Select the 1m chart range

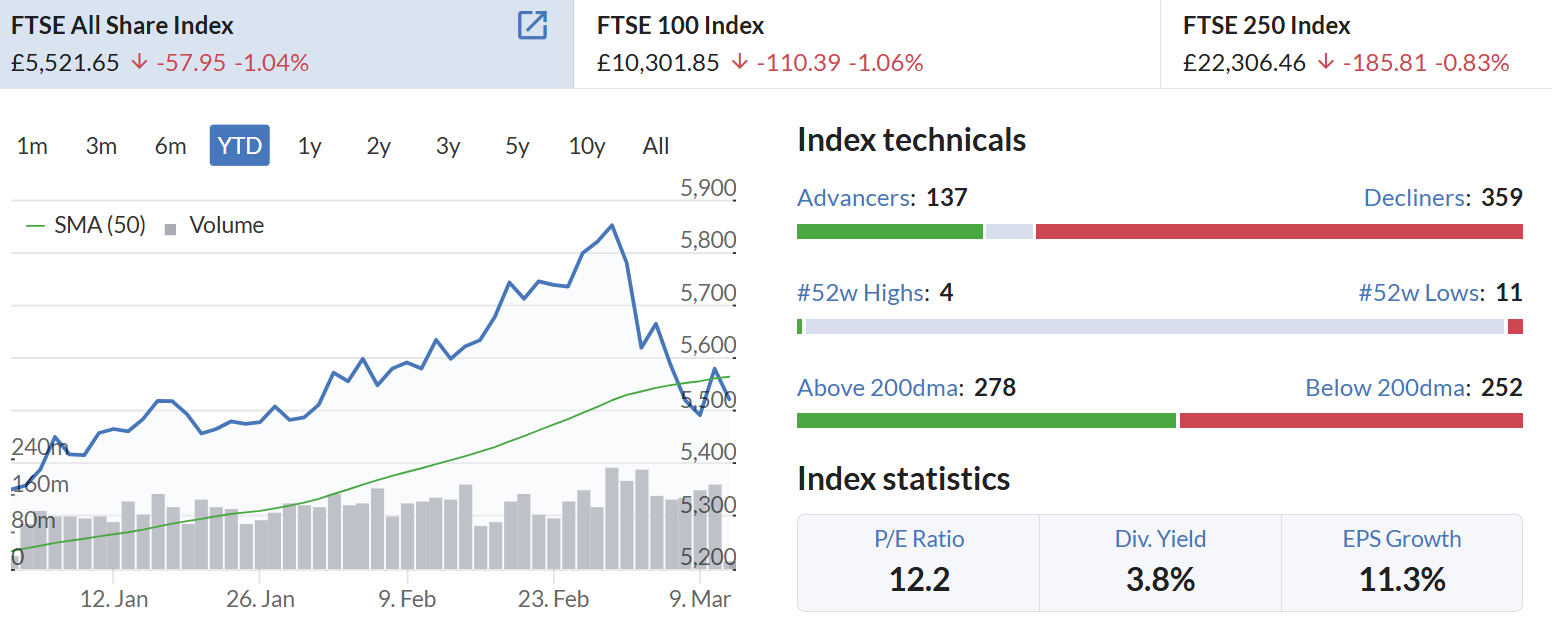[32, 146]
